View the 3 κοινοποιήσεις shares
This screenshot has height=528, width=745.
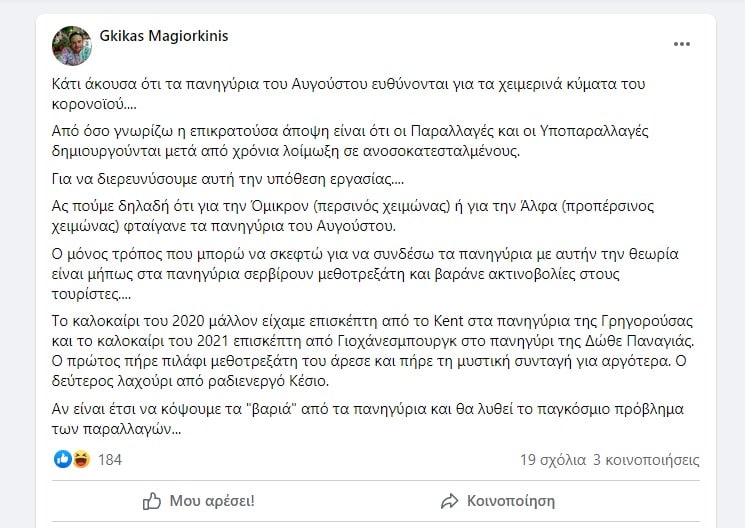coord(646,460)
